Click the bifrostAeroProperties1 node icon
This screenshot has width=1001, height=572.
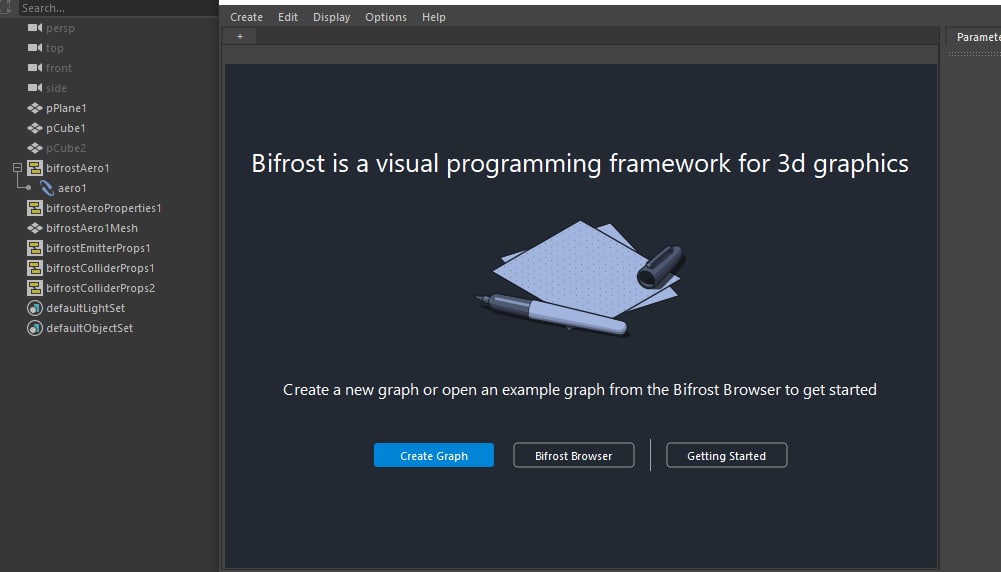coord(35,208)
